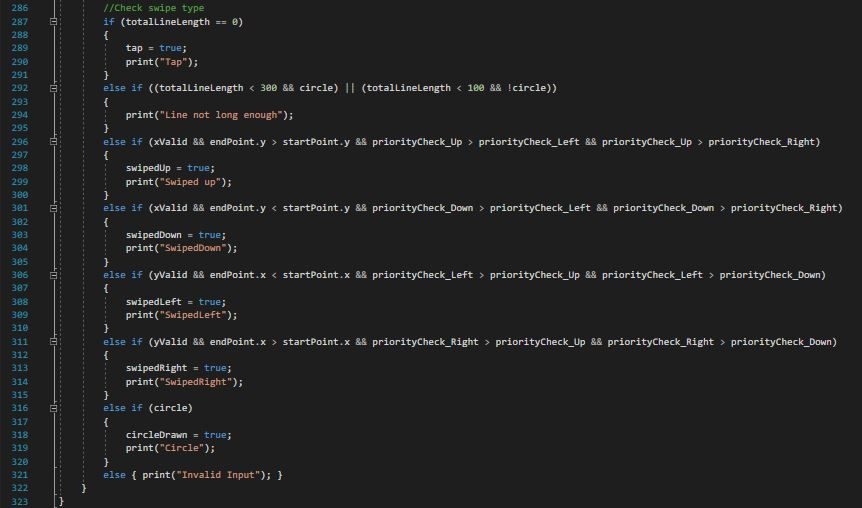Click "swipedRight" variable on line 313
Screen dimensions: 862x508
[x=156, y=368]
